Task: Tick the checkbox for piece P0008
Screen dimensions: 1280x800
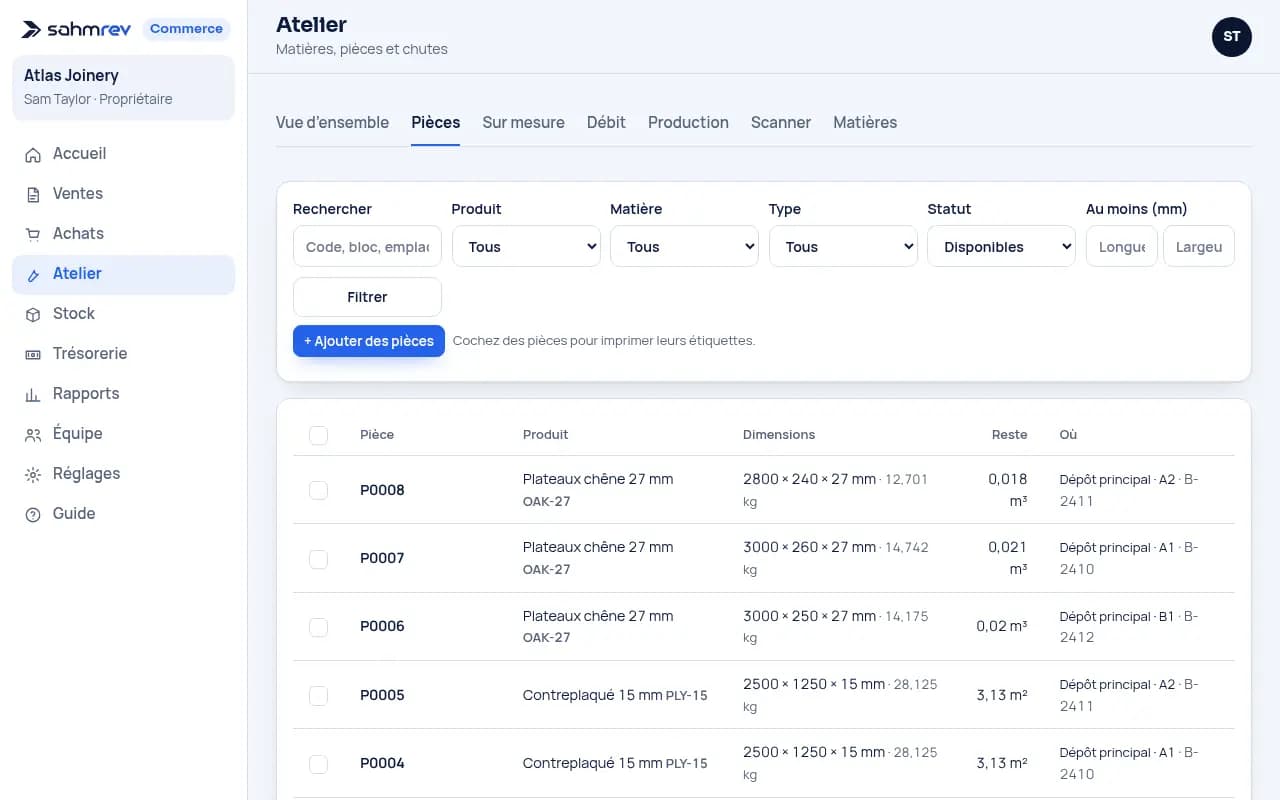Action: [318, 490]
